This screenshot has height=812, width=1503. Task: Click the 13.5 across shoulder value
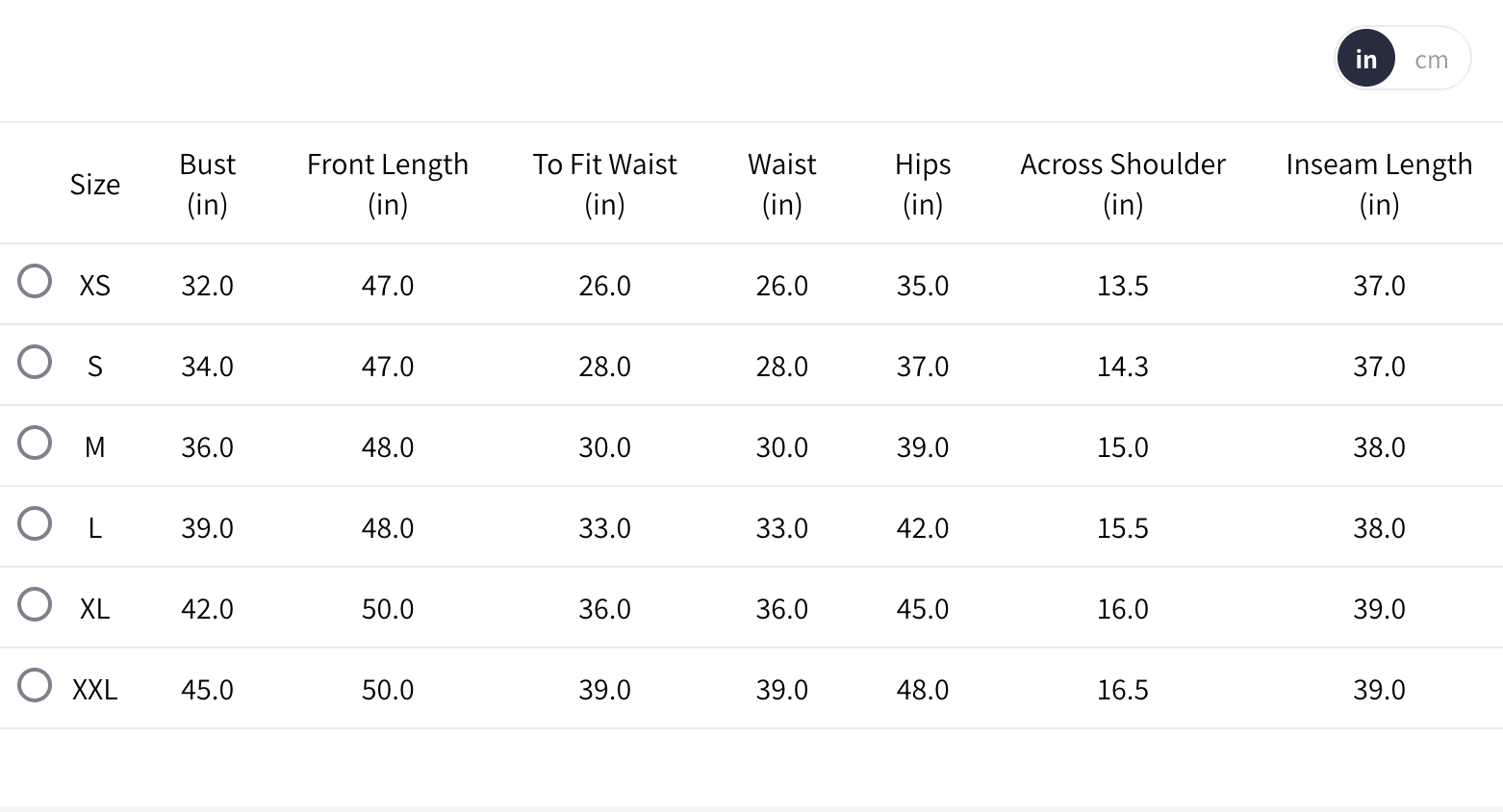pos(1122,286)
